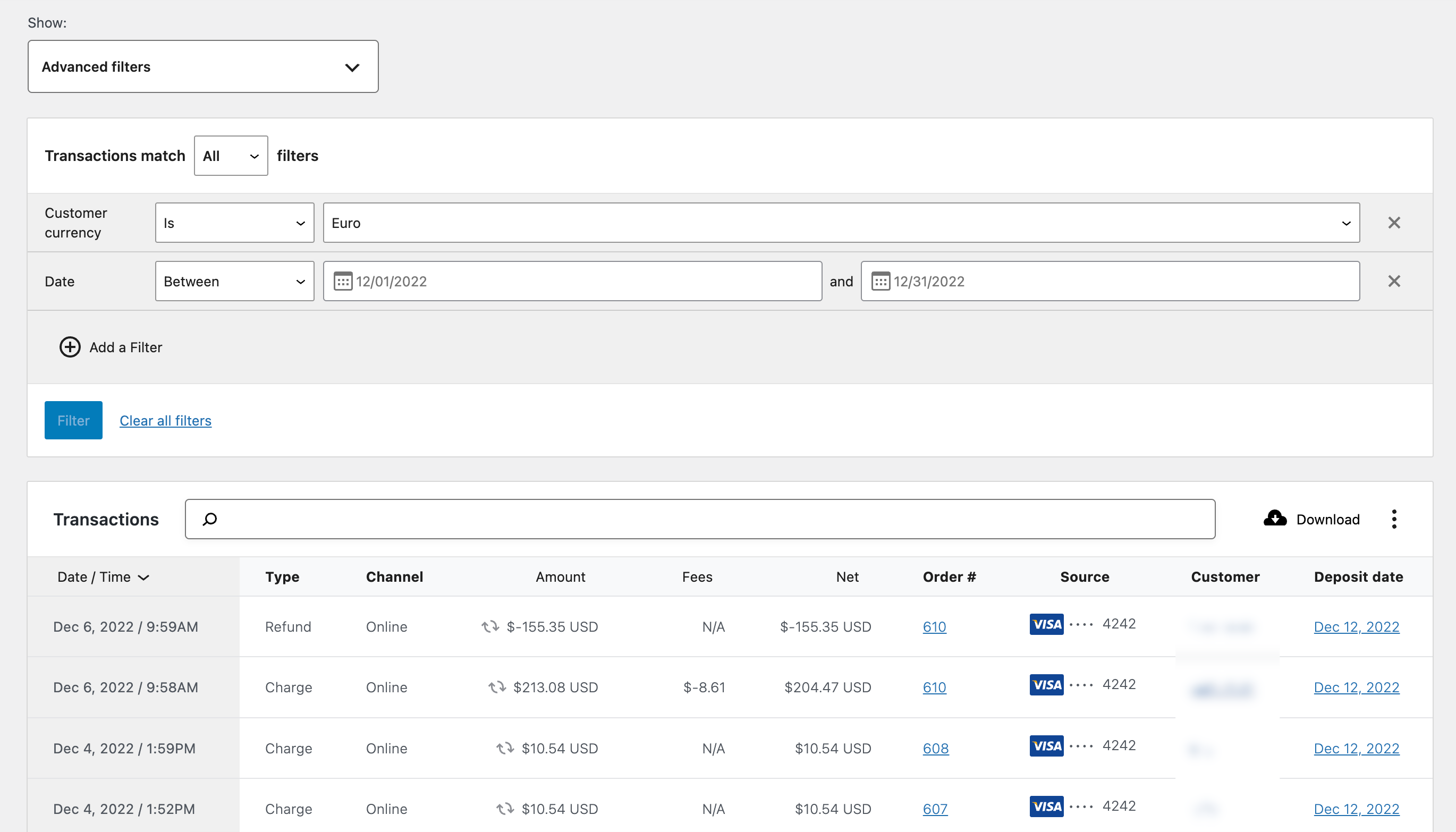Open the Between date condition dropdown
The height and width of the screenshot is (832, 1456).
(x=234, y=281)
